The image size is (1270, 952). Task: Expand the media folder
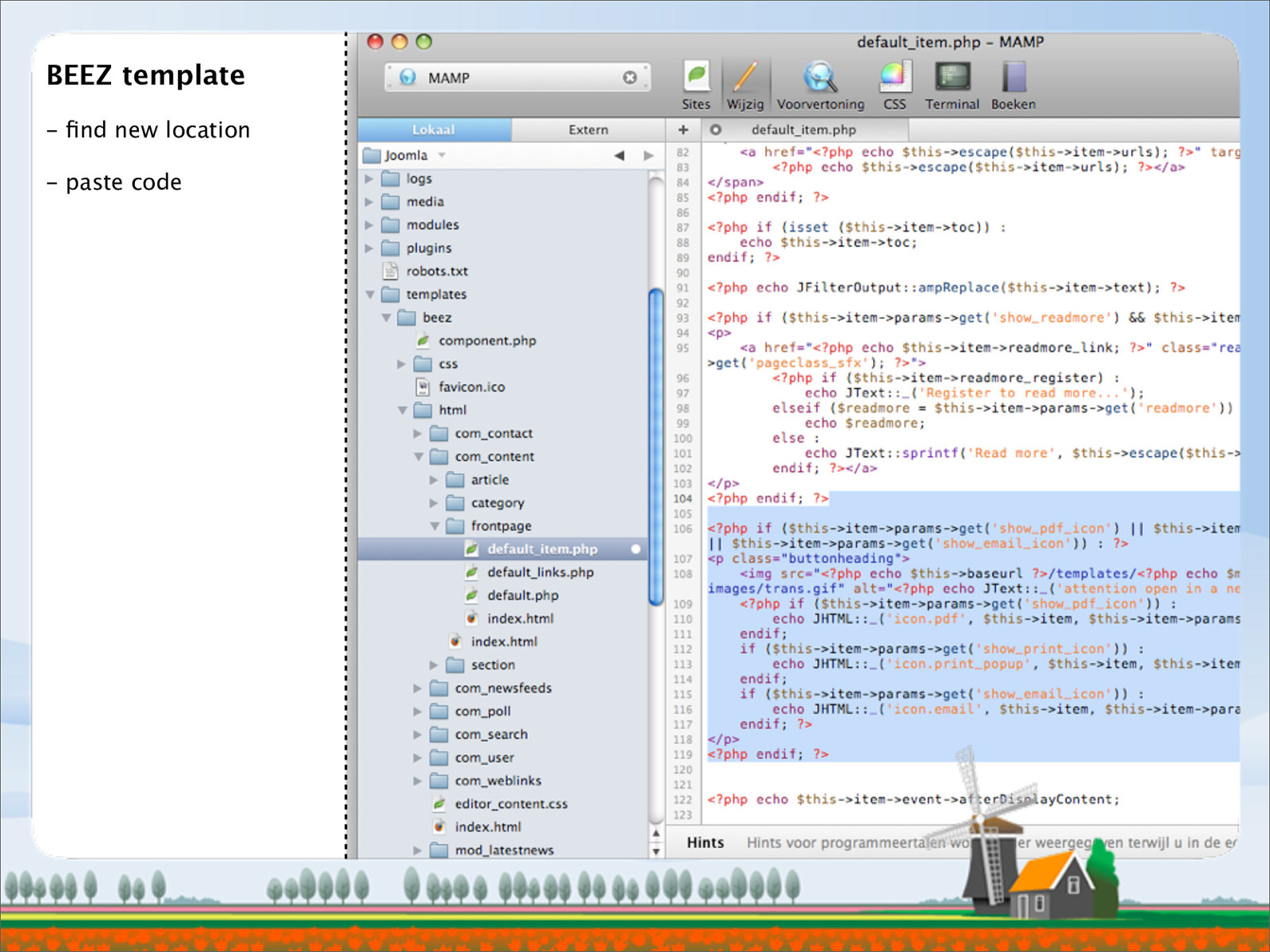pyautogui.click(x=369, y=202)
